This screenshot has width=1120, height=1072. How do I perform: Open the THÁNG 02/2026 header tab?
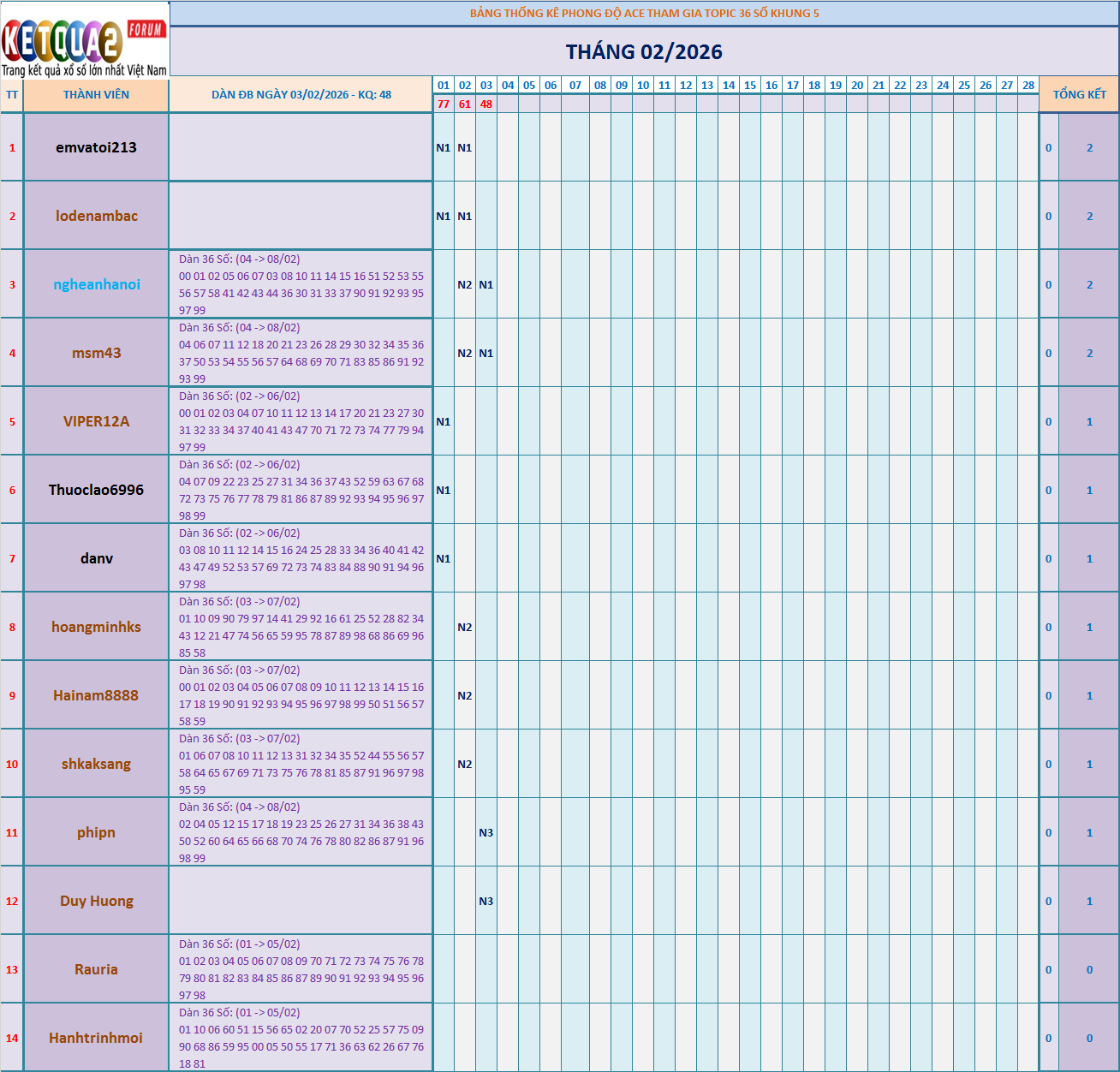coord(645,51)
